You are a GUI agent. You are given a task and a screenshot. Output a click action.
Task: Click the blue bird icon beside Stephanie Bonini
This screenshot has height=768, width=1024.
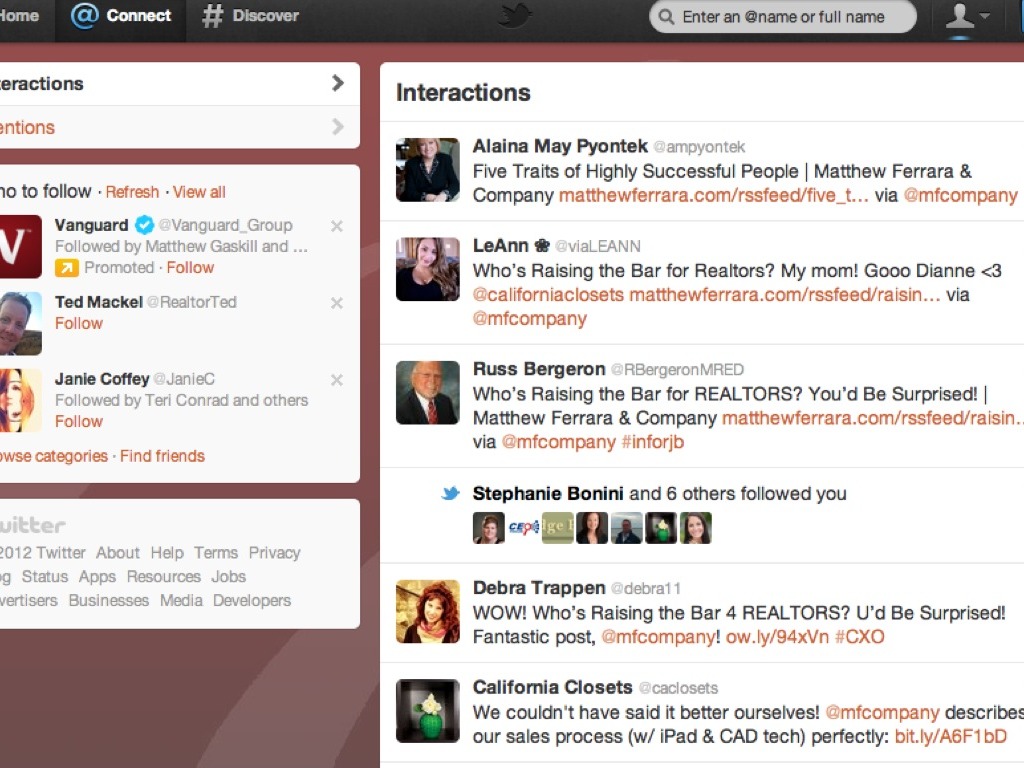[451, 494]
